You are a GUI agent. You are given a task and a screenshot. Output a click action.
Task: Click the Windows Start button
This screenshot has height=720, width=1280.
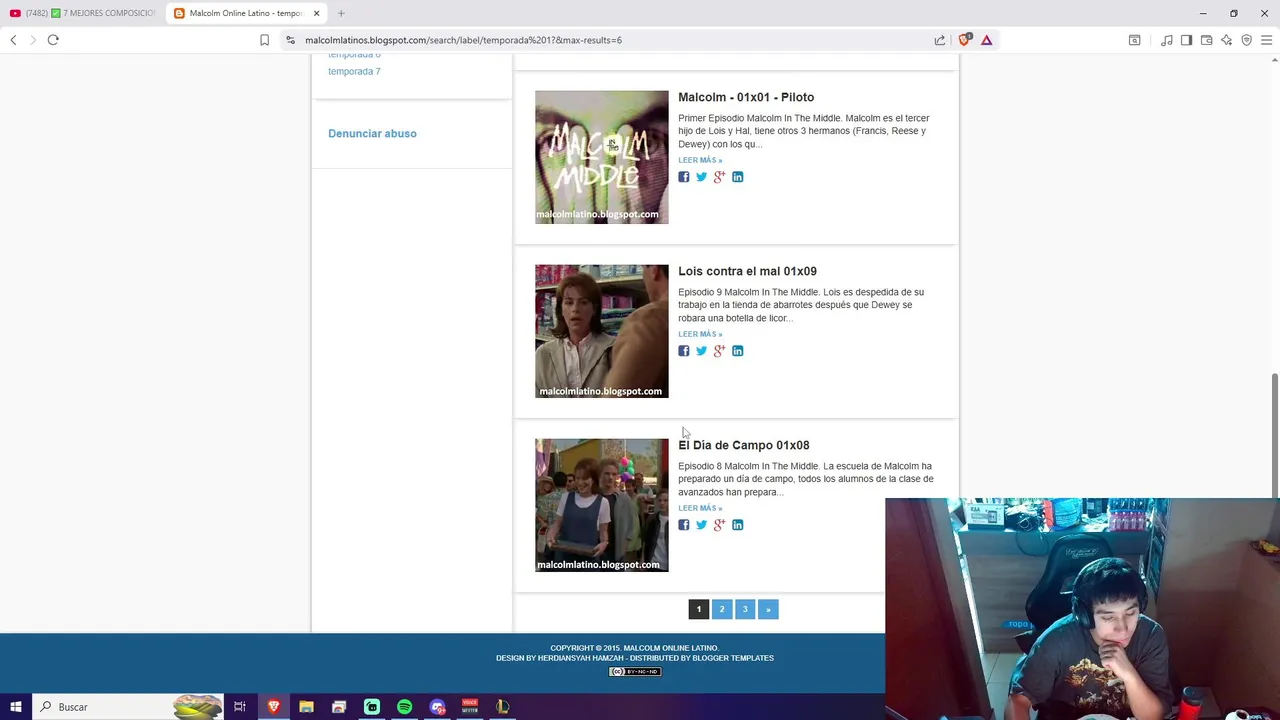point(16,707)
